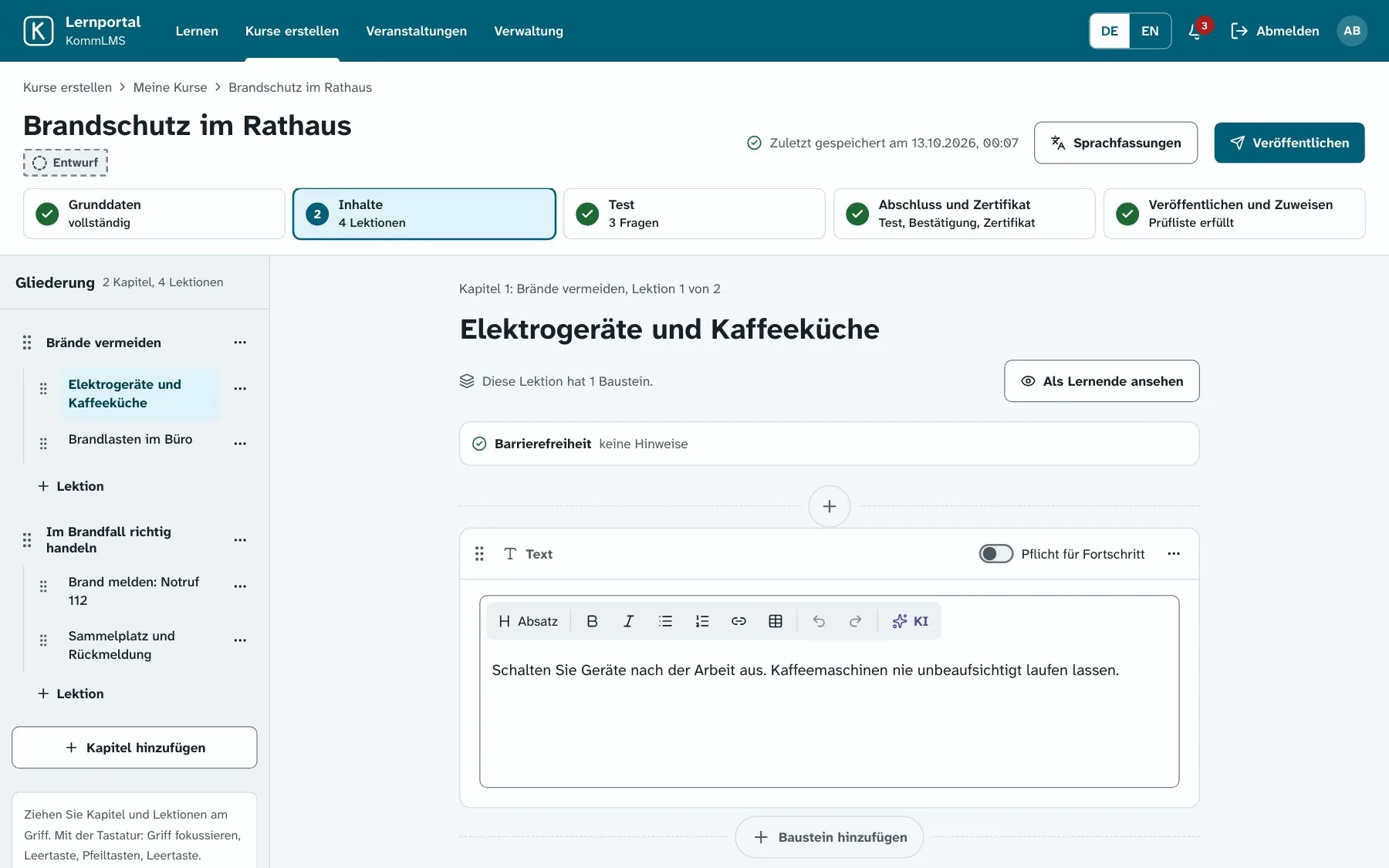Toggle Pflicht für Fortschritt switch
The width and height of the screenshot is (1389, 868).
click(x=995, y=554)
